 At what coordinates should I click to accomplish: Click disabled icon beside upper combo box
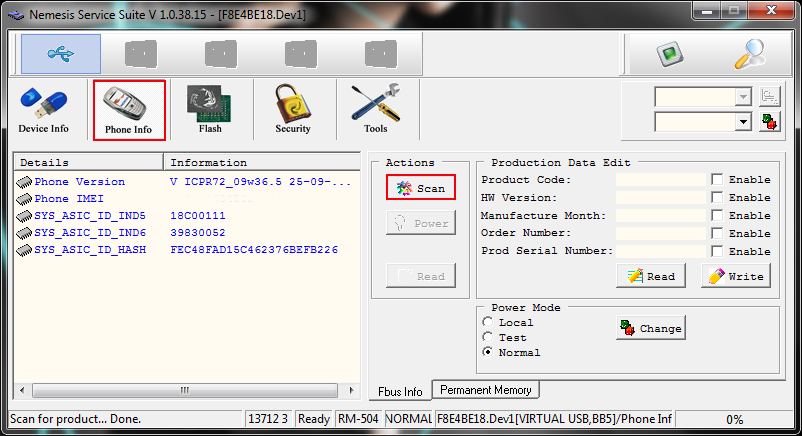click(x=770, y=96)
